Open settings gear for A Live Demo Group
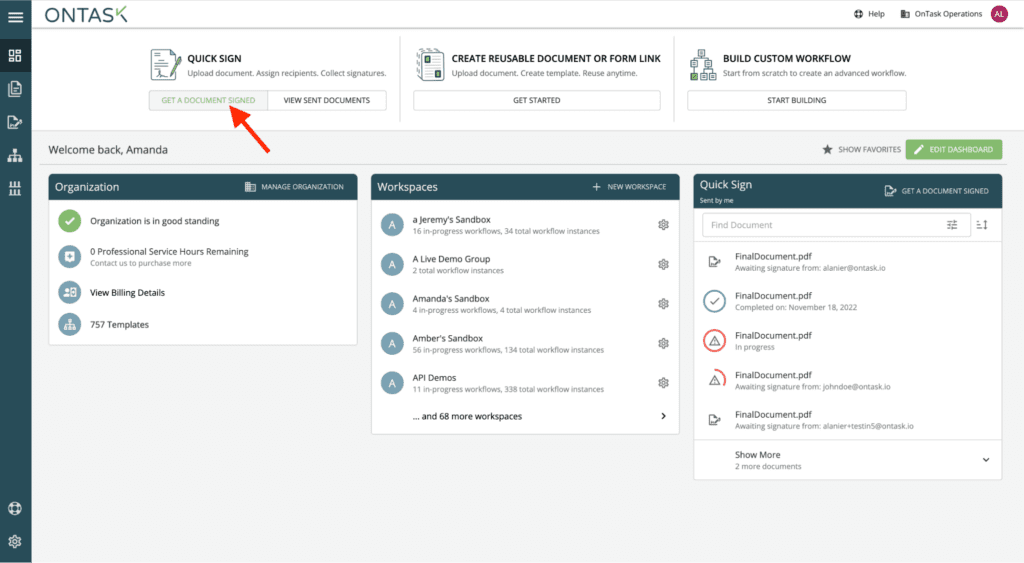Image resolution: width=1024 pixels, height=563 pixels. (664, 265)
